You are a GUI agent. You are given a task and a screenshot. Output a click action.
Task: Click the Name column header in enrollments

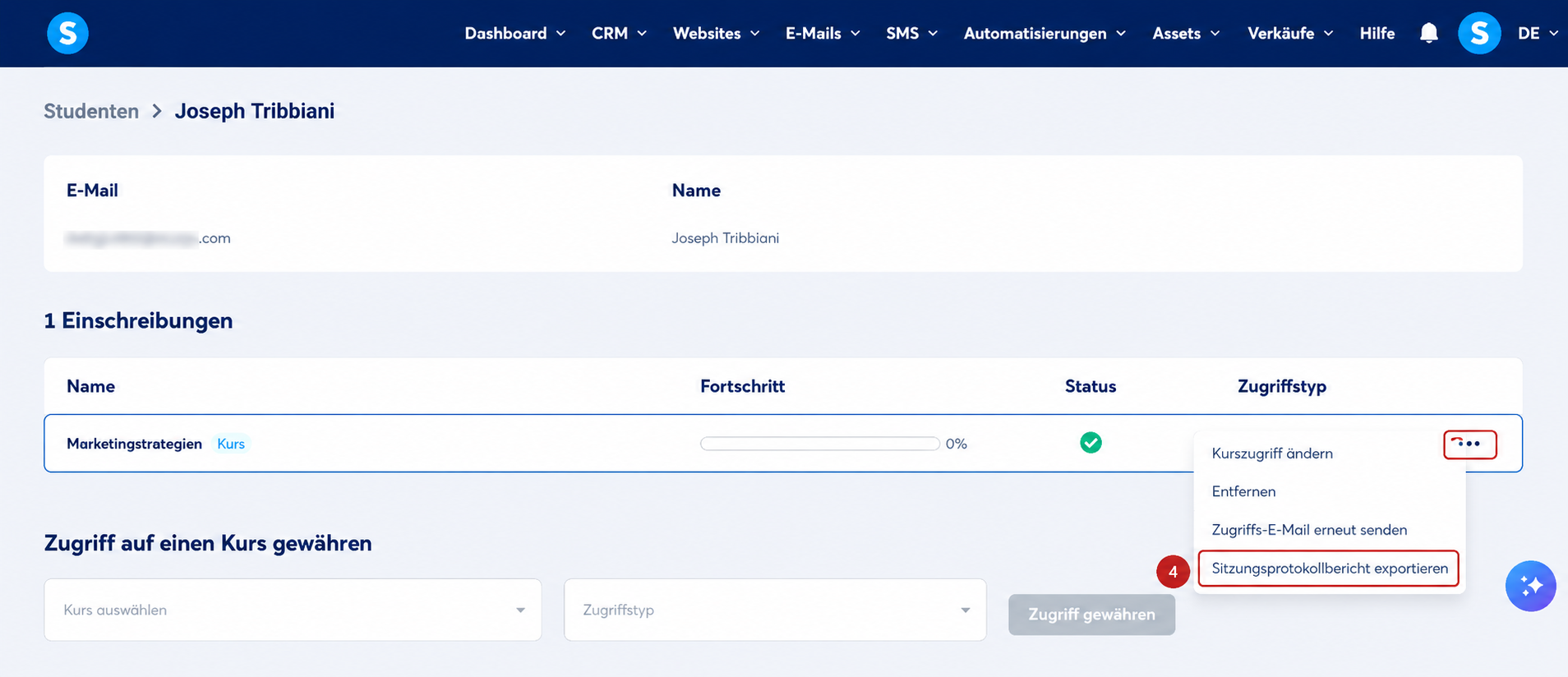point(90,386)
